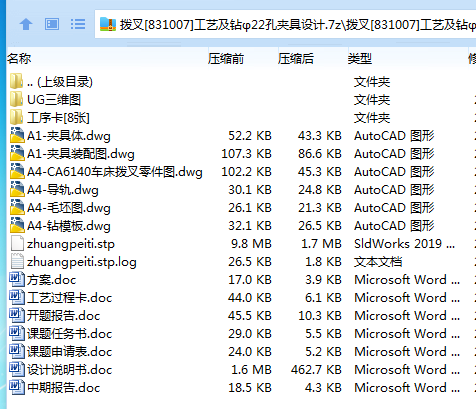
Task: Select the 工序卡[8张] folder icon
Action: [16, 118]
